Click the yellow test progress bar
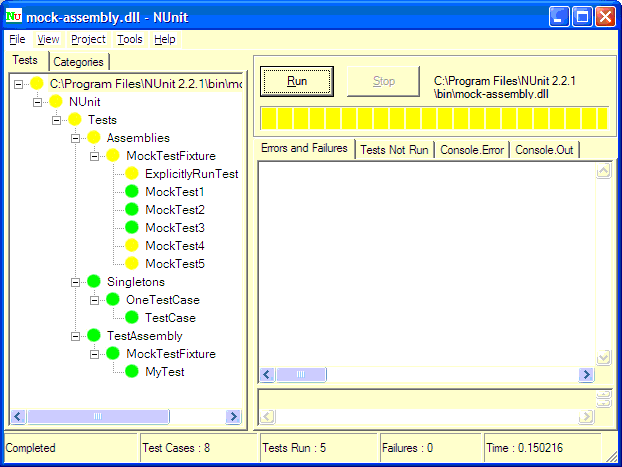 [x=434, y=118]
